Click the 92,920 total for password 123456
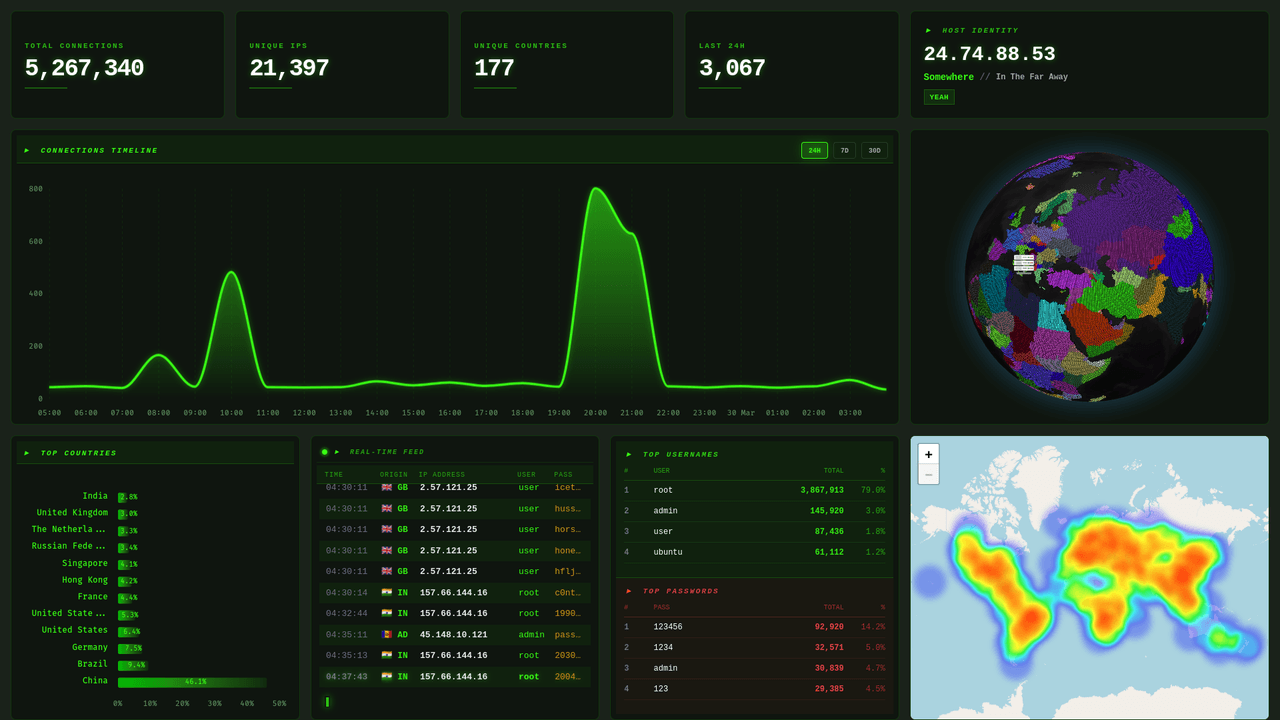The width and height of the screenshot is (1280, 720). coord(829,627)
